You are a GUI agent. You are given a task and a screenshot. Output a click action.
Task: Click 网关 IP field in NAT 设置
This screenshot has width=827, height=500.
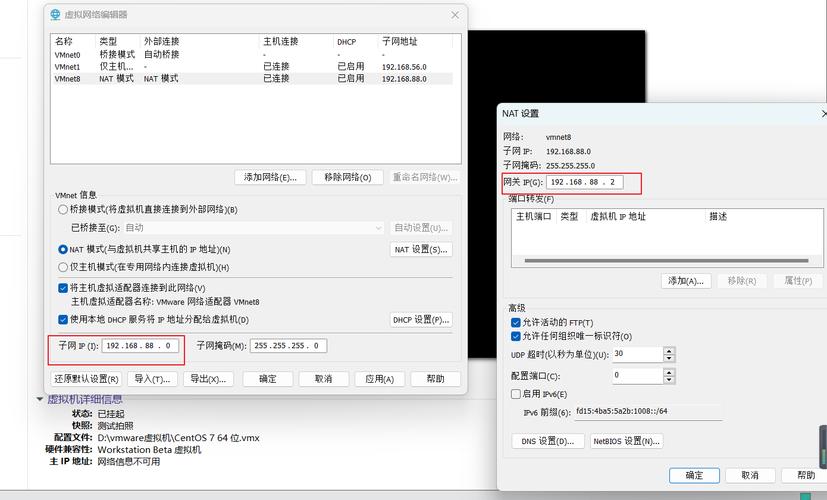(584, 182)
